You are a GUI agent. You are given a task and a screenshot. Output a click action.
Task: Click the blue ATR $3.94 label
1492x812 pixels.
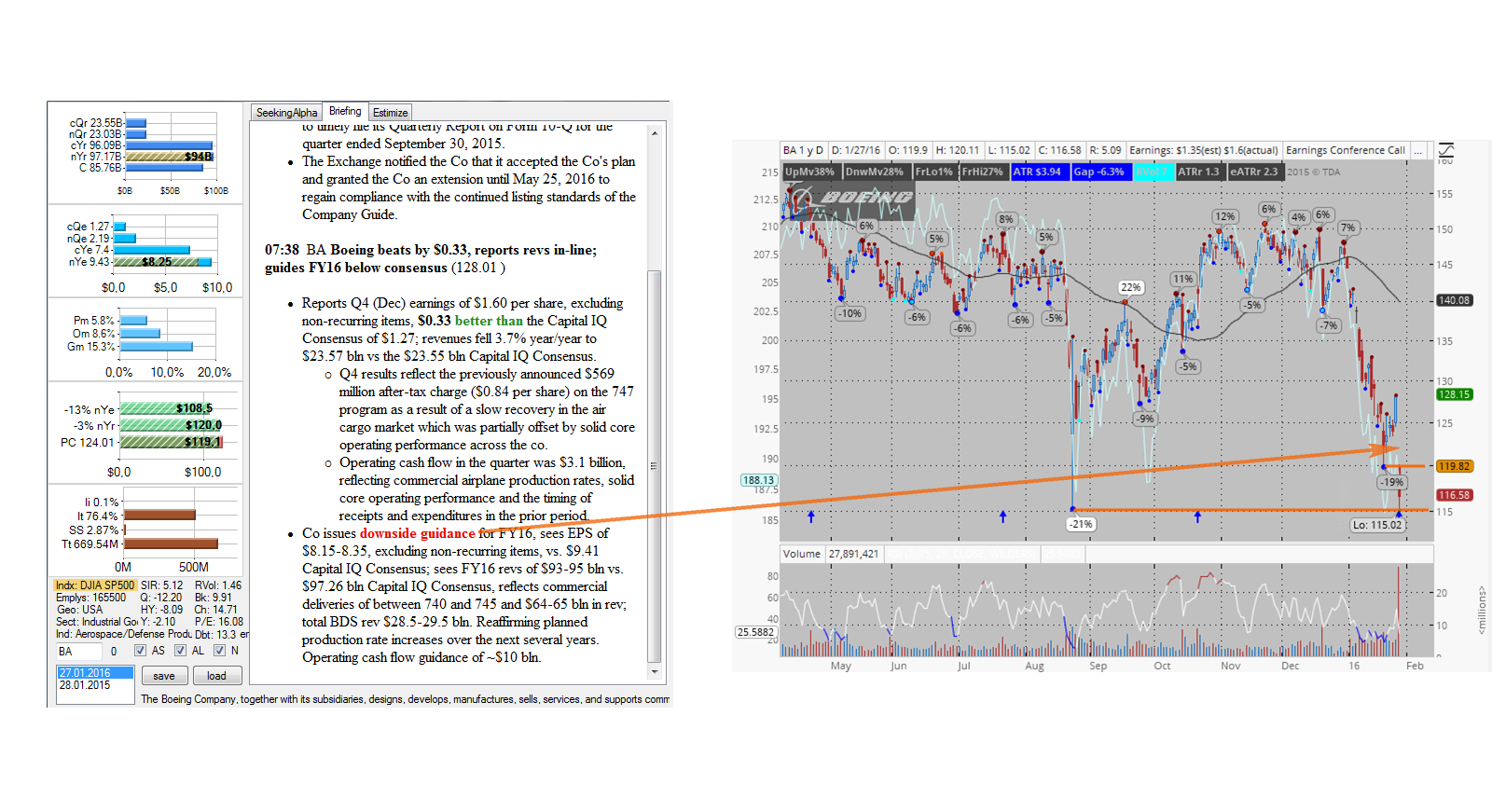pos(1037,172)
